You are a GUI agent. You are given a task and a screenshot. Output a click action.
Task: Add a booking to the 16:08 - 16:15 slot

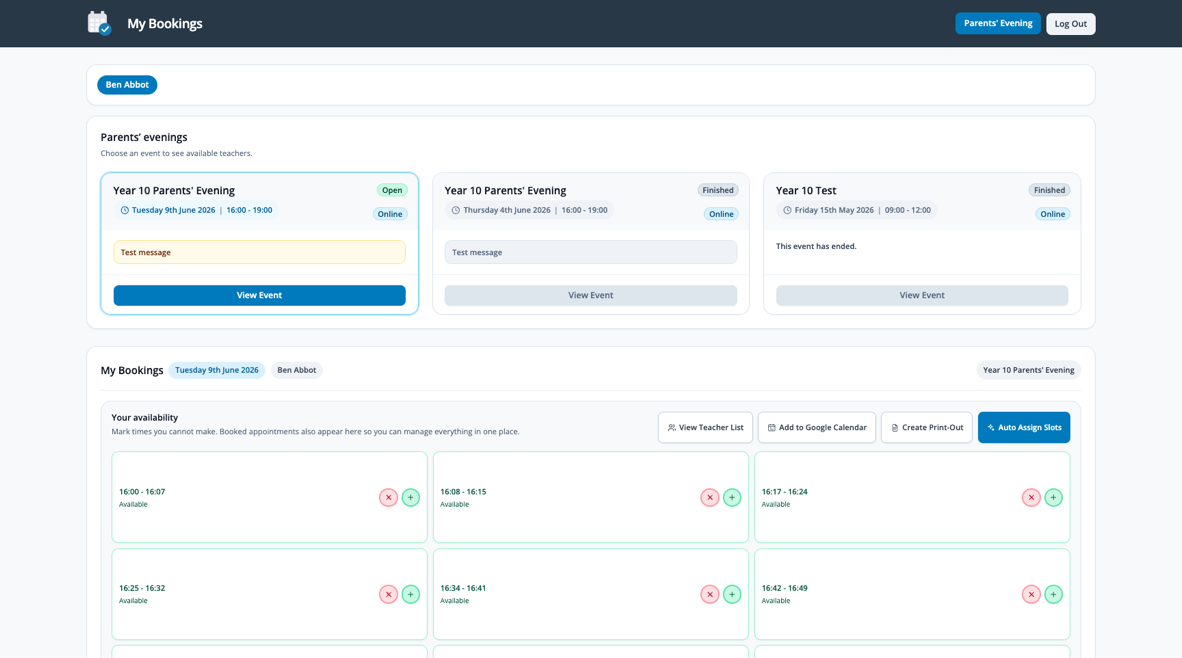(732, 497)
